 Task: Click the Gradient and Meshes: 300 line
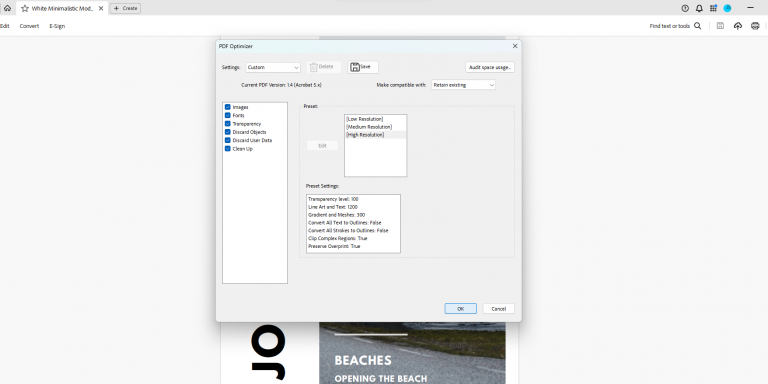pos(336,215)
